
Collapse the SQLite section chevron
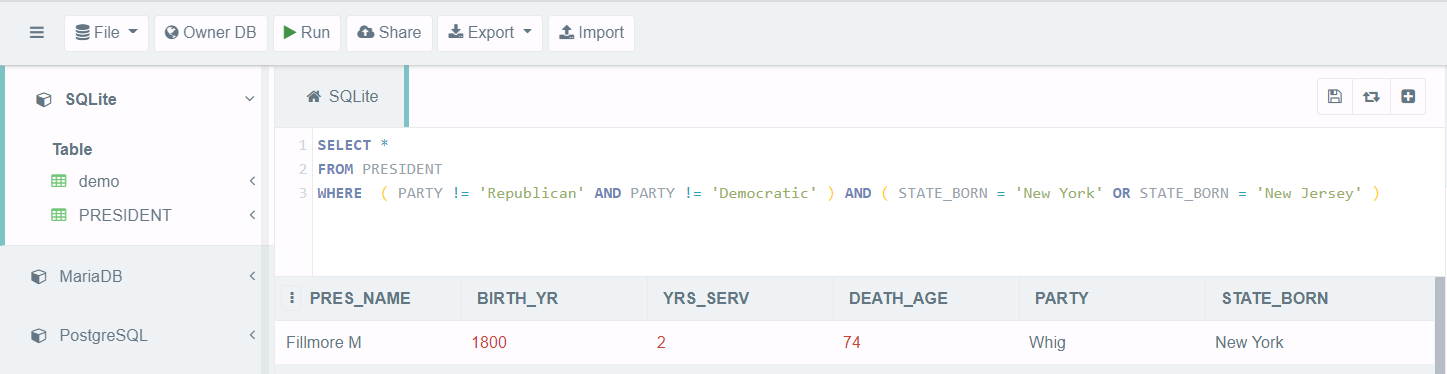[x=250, y=99]
